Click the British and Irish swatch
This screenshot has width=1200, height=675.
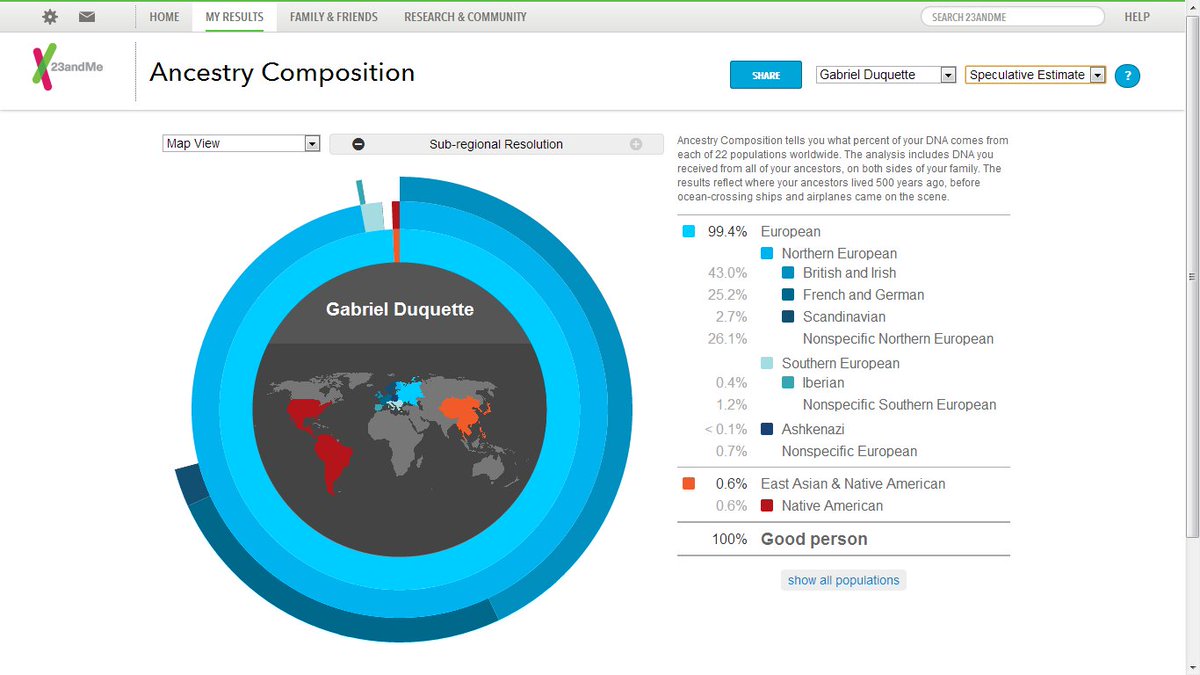[789, 273]
